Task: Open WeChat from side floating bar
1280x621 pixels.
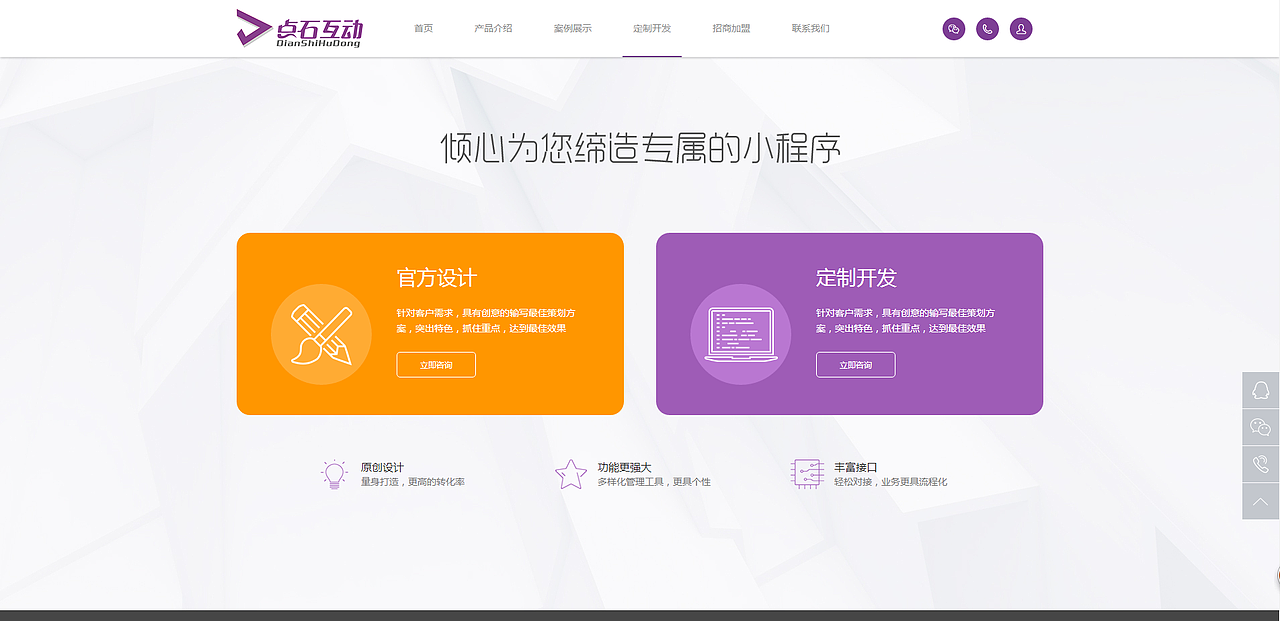Action: click(x=1261, y=427)
